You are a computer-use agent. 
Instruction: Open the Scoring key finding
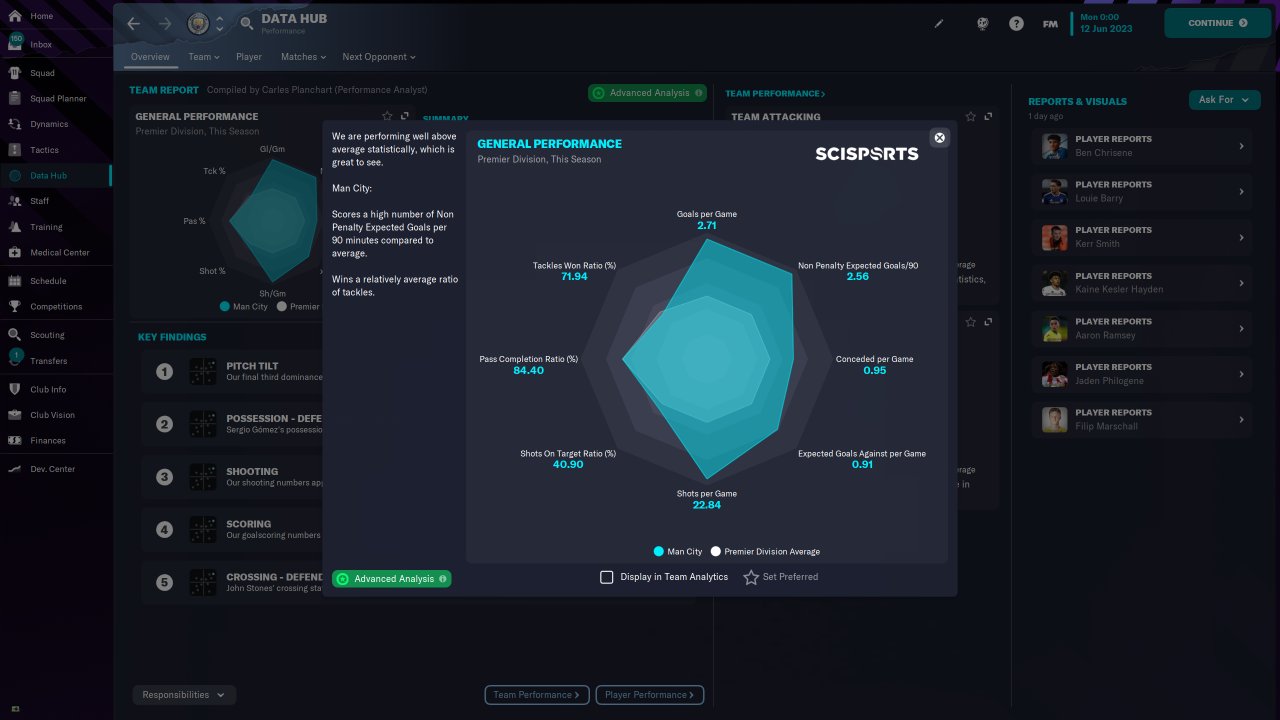232,529
